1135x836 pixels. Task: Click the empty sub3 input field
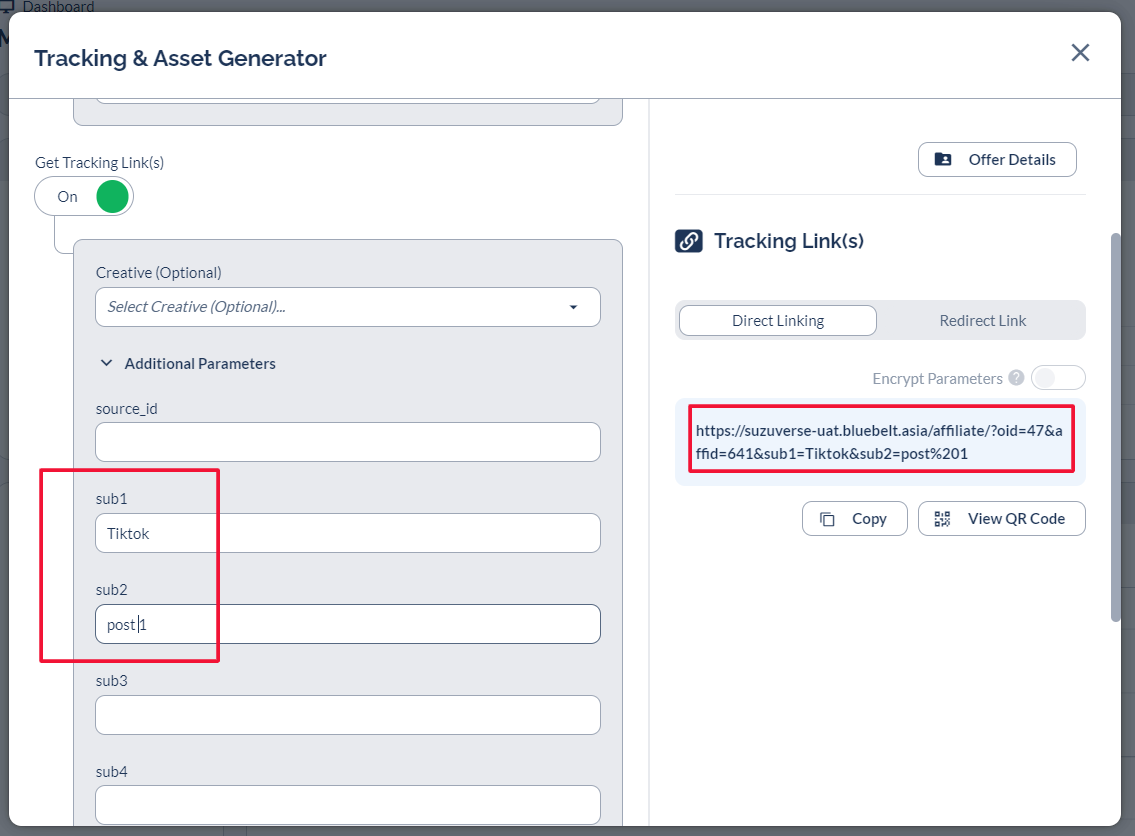(347, 715)
